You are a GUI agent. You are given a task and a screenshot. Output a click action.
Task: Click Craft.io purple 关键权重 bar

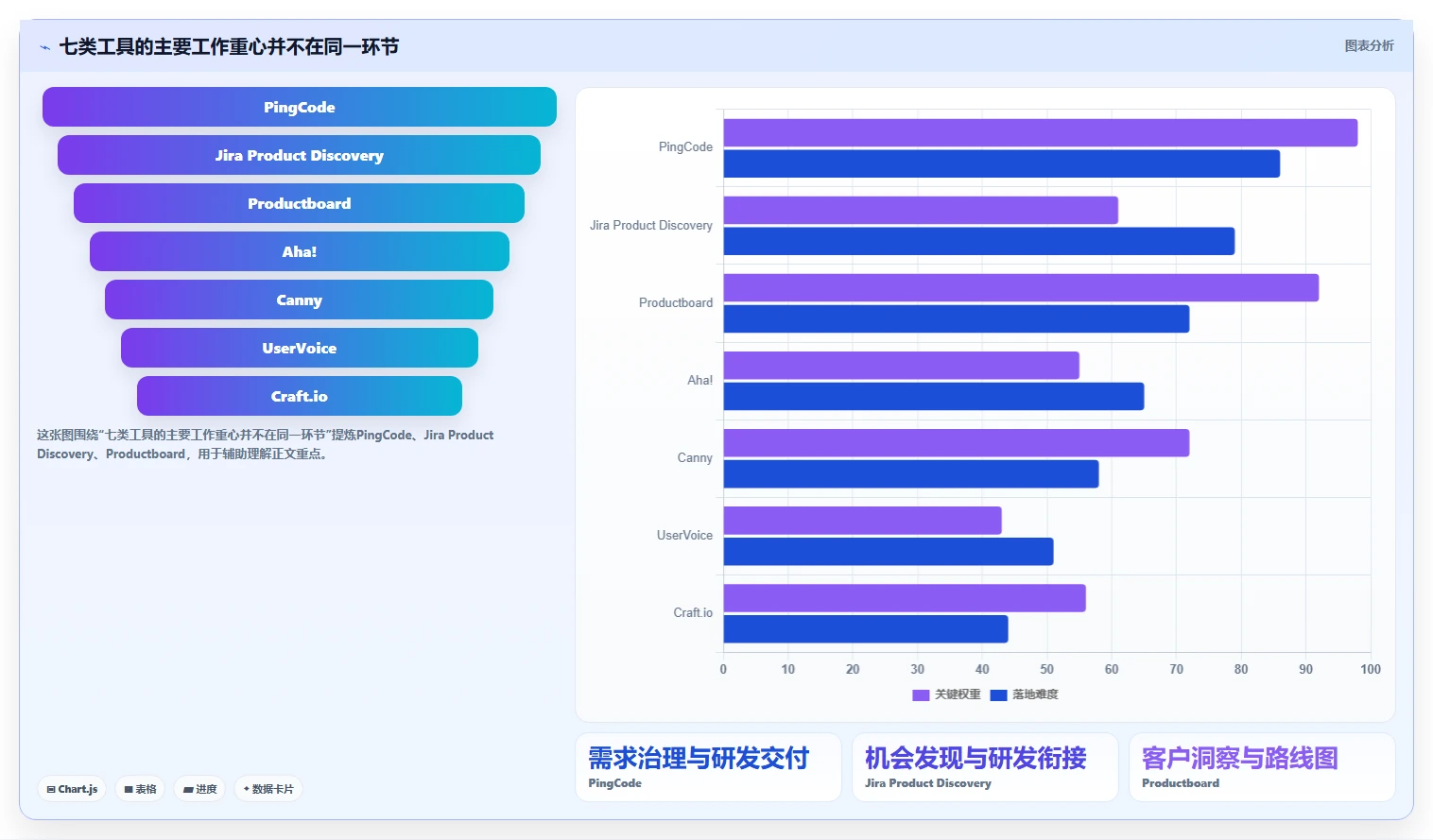[905, 598]
